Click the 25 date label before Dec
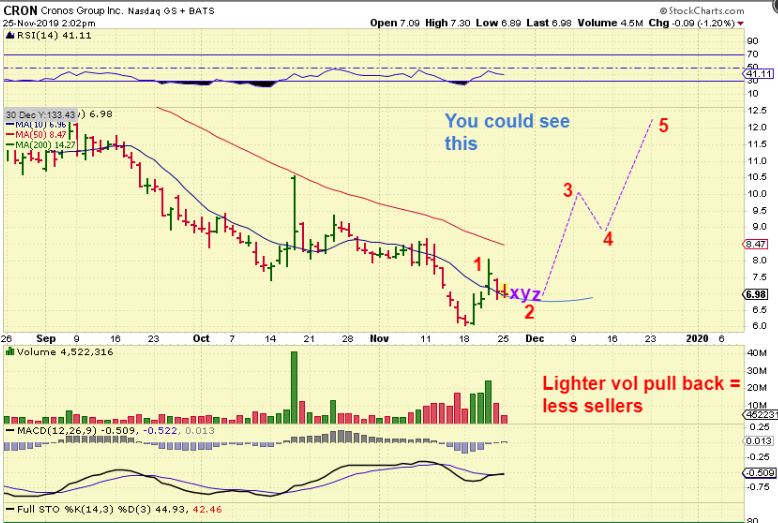The image size is (778, 523). coord(503,338)
